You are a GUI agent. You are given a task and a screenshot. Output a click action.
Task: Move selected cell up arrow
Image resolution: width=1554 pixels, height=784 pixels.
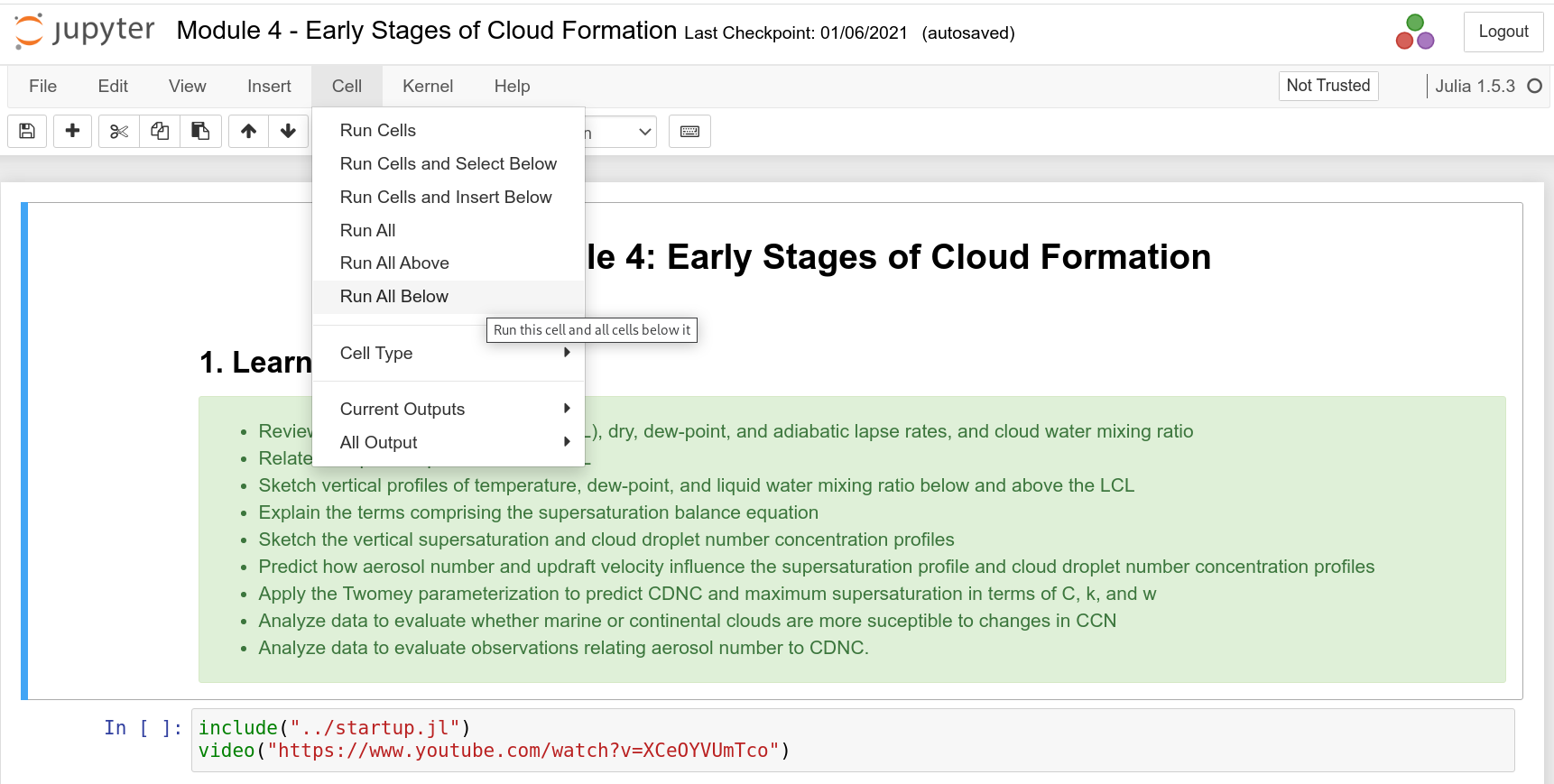(x=248, y=132)
